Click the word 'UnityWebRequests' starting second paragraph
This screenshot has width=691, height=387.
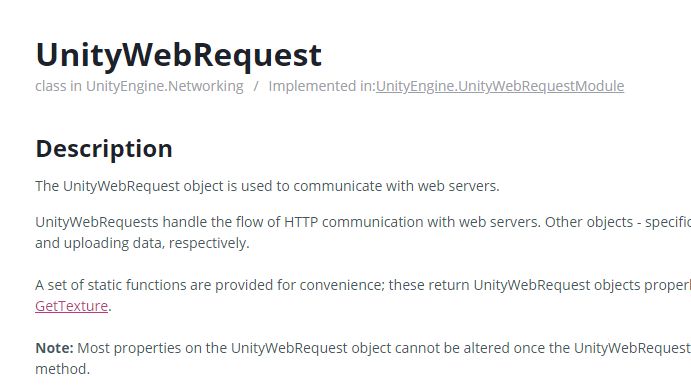click(97, 222)
